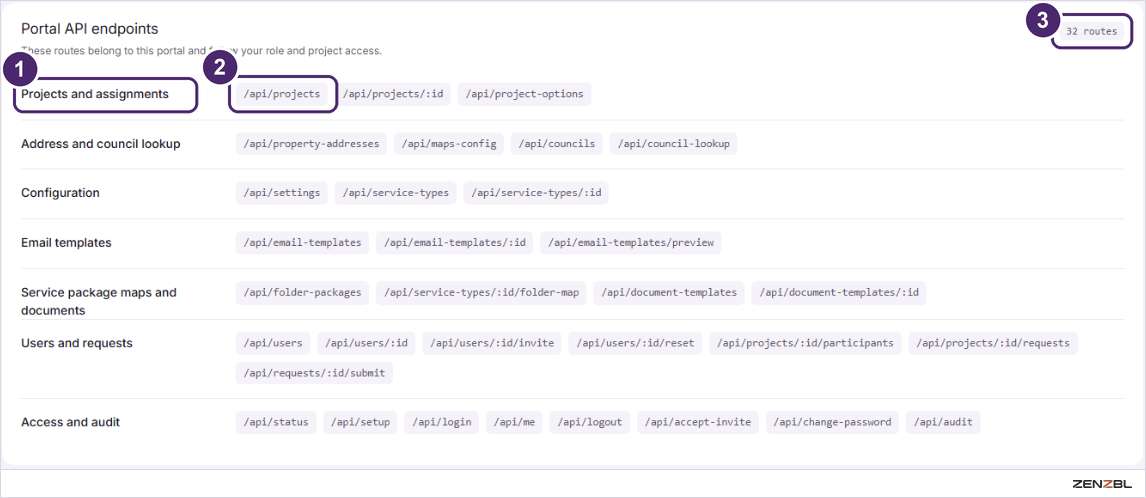The height and width of the screenshot is (498, 1146).
Task: Click the /api/council-lookup endpoint
Action: 674,144
